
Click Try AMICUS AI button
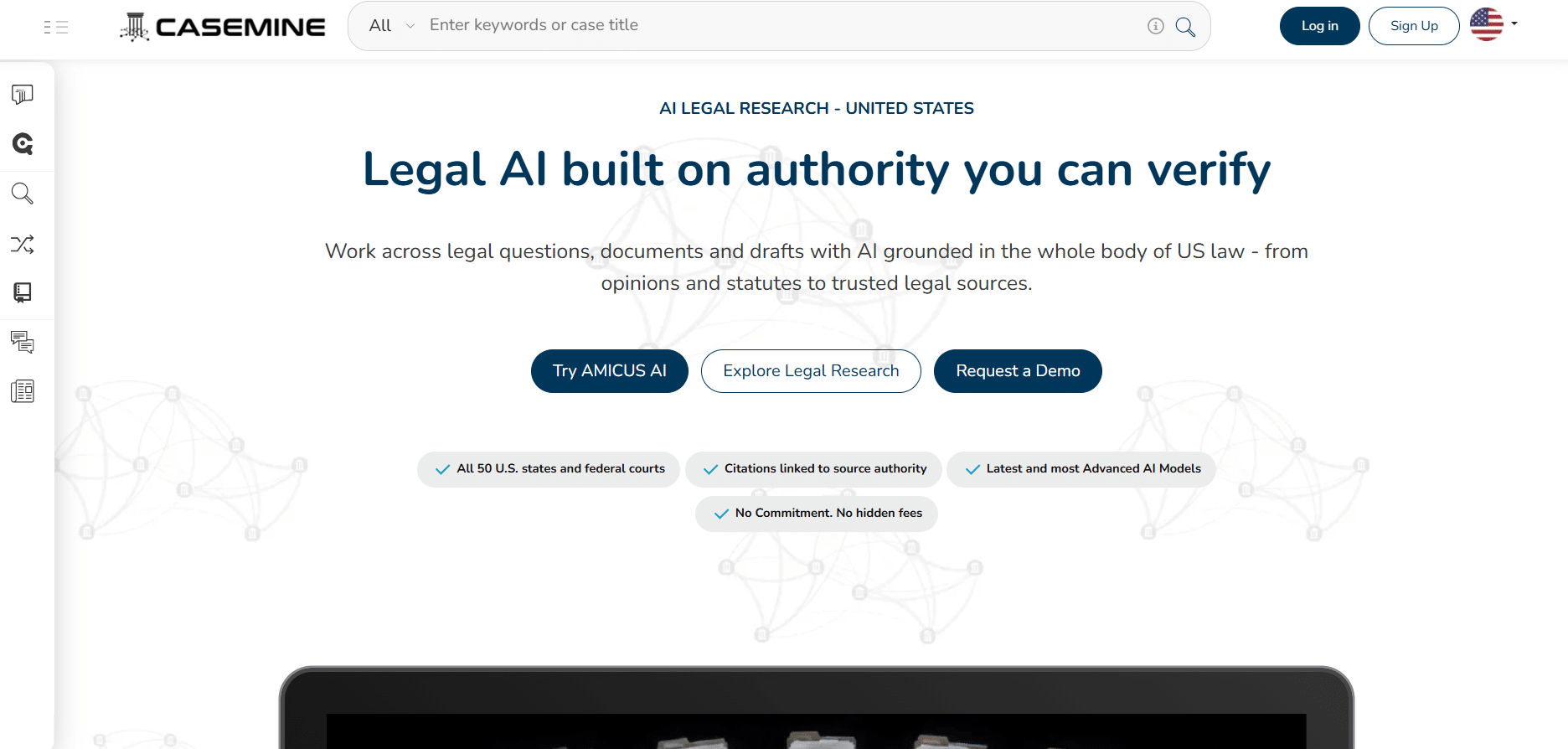pyautogui.click(x=610, y=371)
